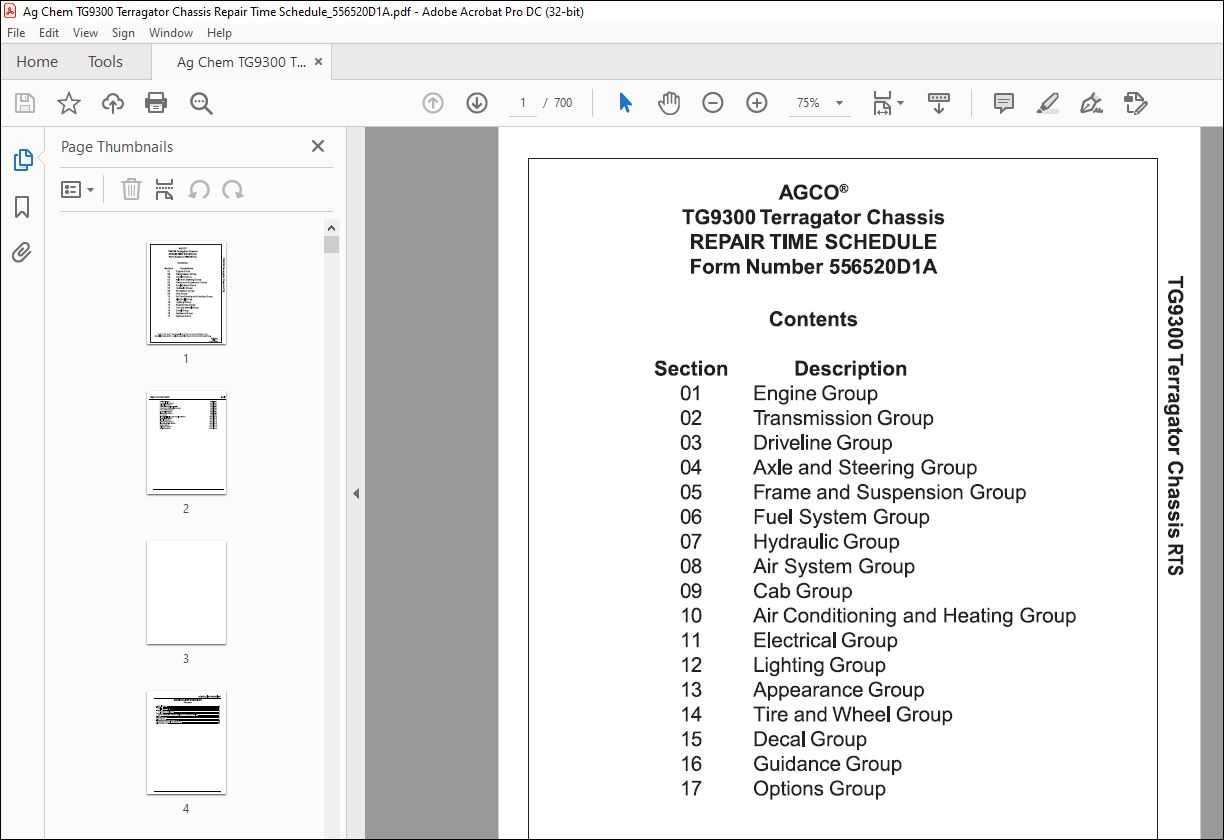
Task: Click the 'Guidance Group' contents entry
Action: tap(827, 764)
